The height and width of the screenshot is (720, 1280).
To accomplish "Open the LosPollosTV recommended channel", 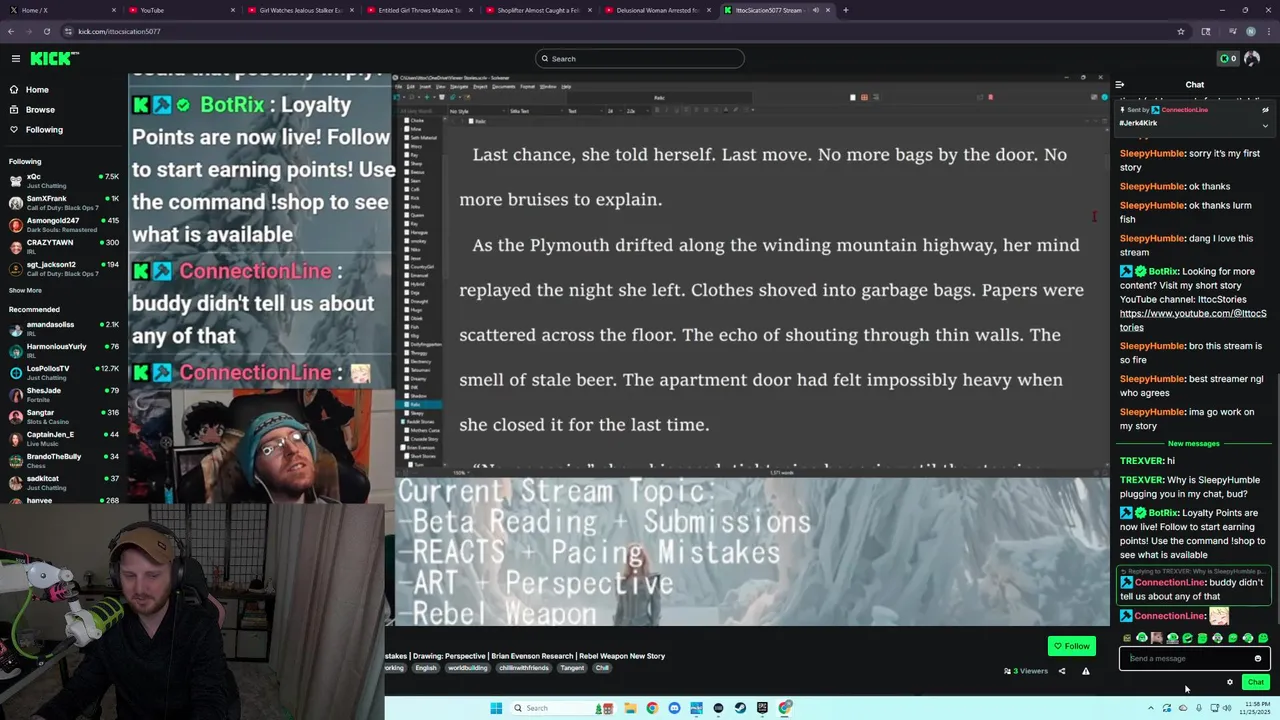I will 64,373.
